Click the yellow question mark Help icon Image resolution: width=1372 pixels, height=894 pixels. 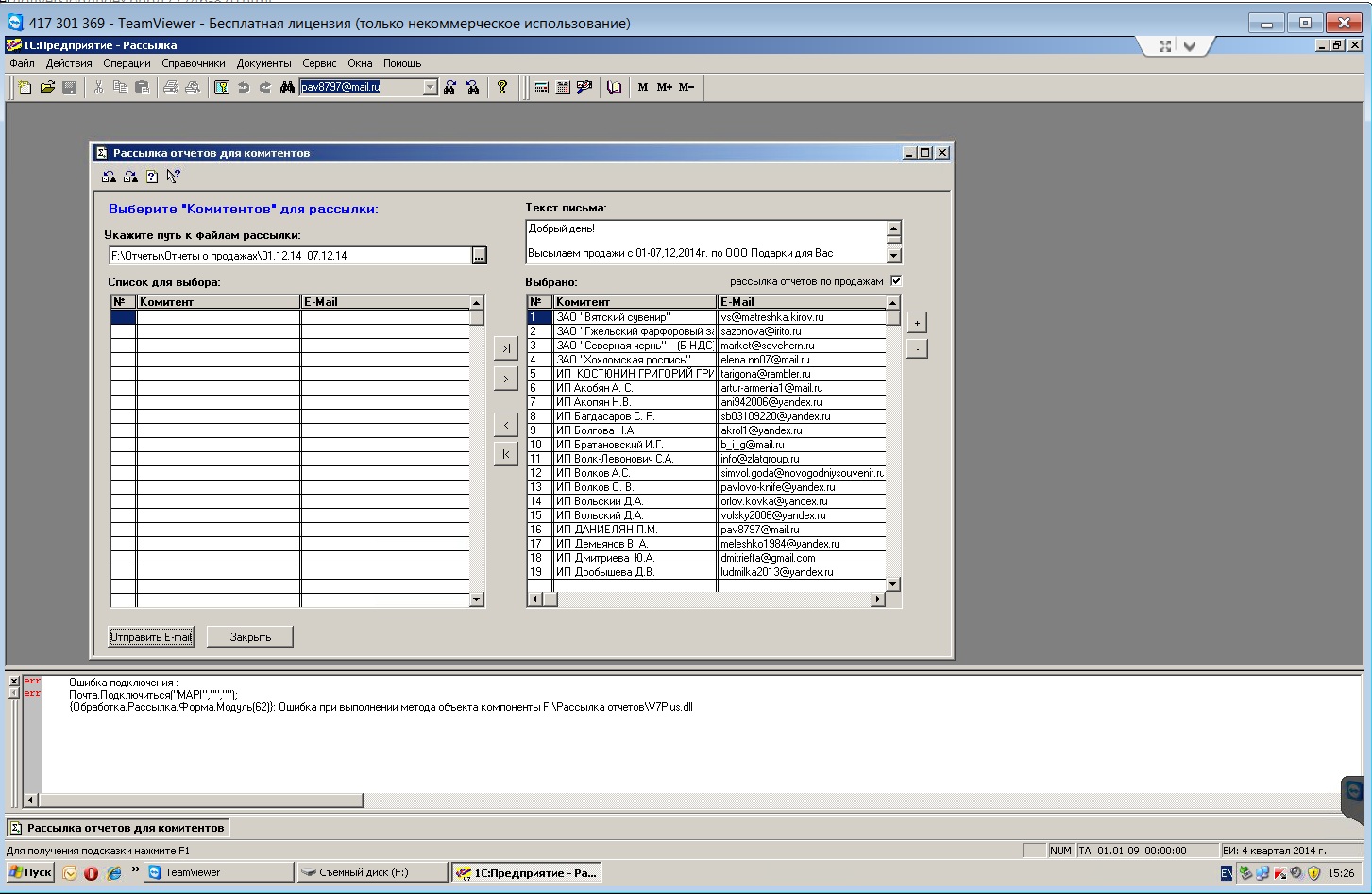[x=502, y=88]
